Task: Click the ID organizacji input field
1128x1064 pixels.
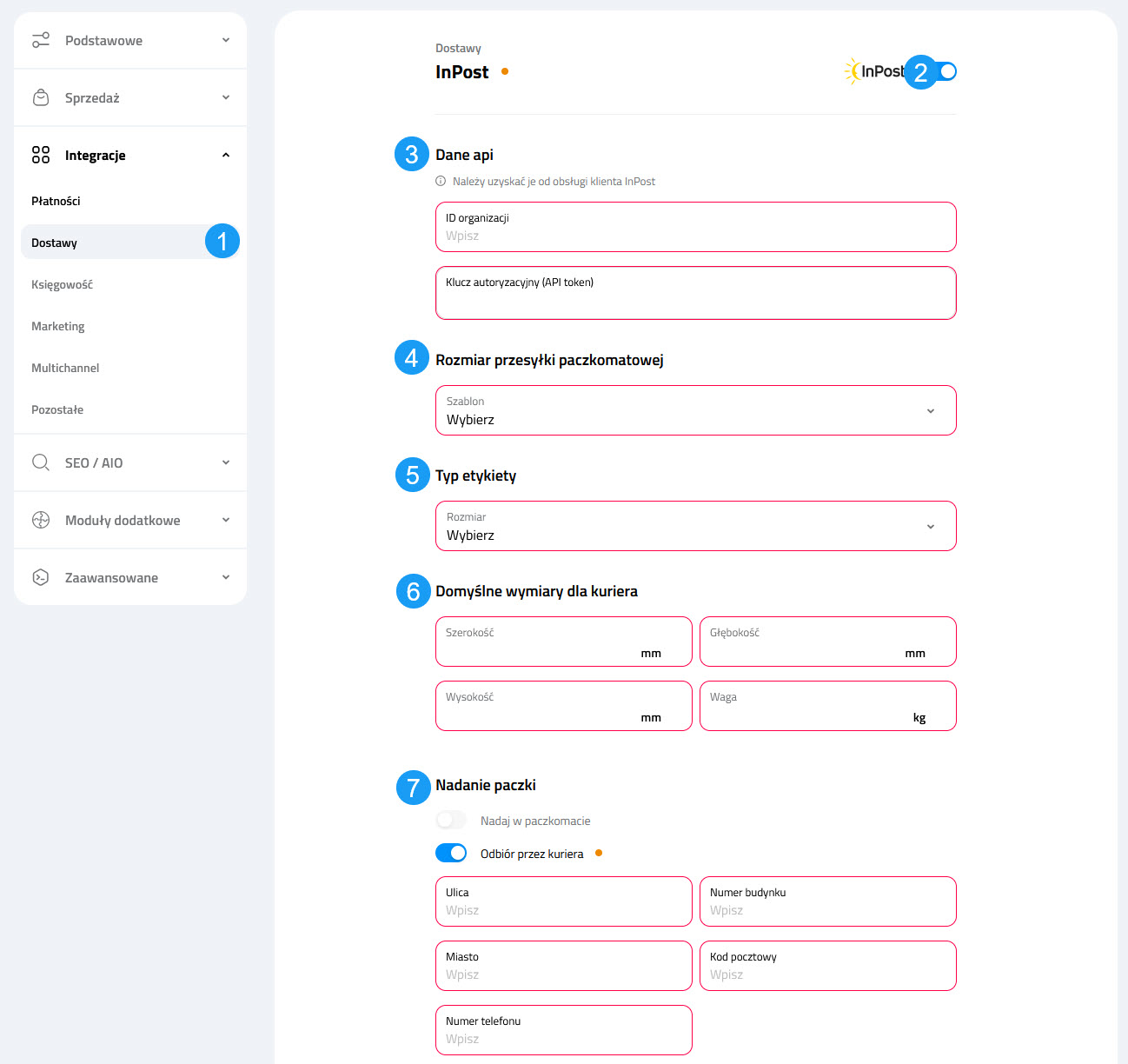Action: (x=695, y=235)
